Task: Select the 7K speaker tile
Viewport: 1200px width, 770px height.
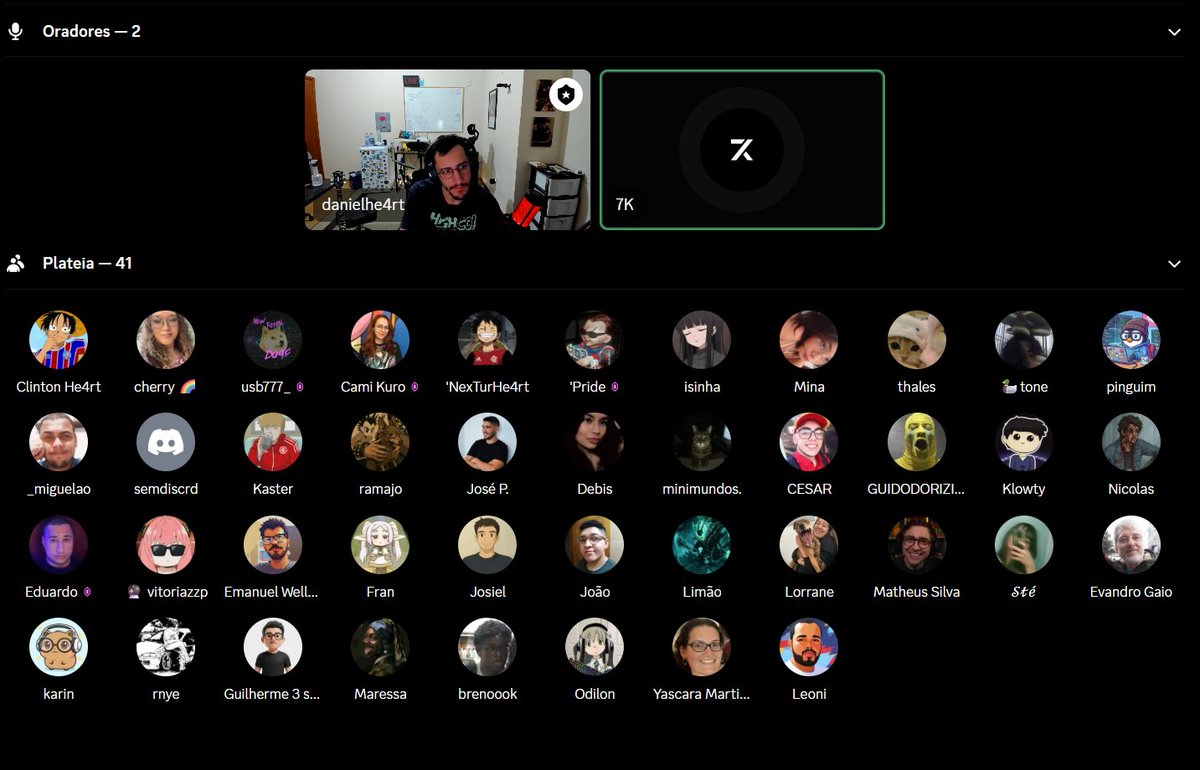Action: pyautogui.click(x=742, y=150)
